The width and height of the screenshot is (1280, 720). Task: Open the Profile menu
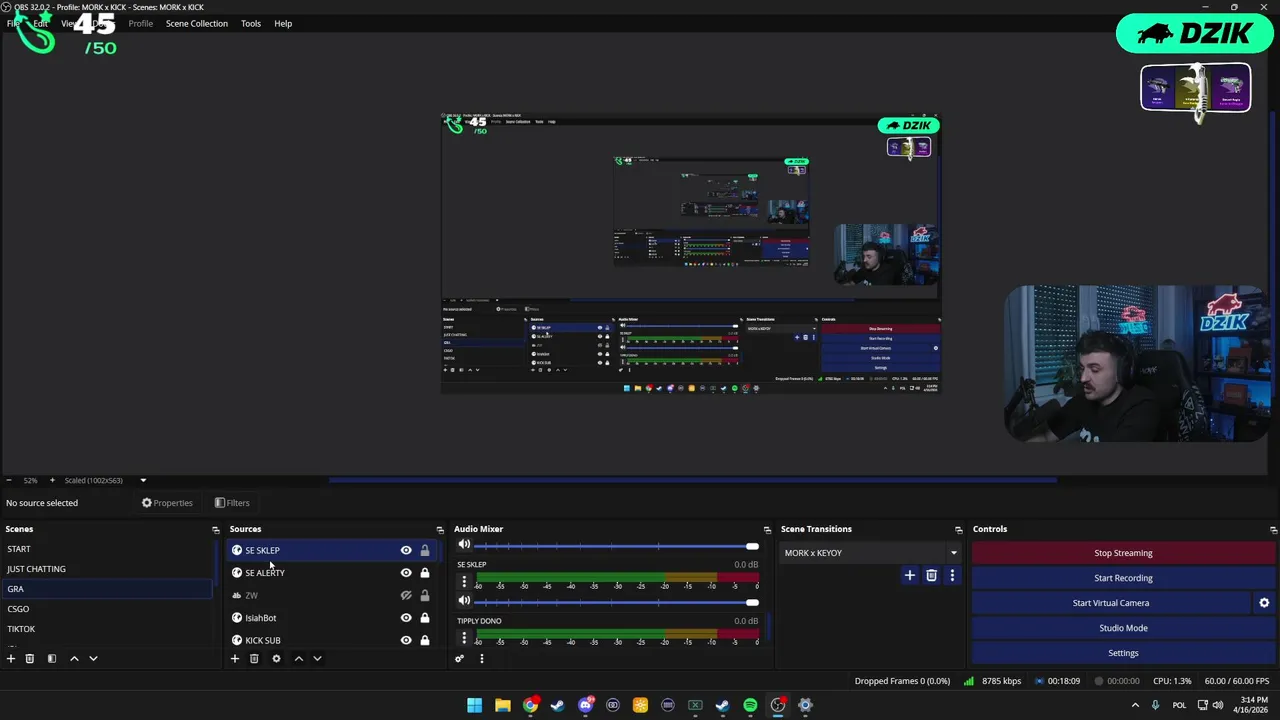click(x=141, y=23)
